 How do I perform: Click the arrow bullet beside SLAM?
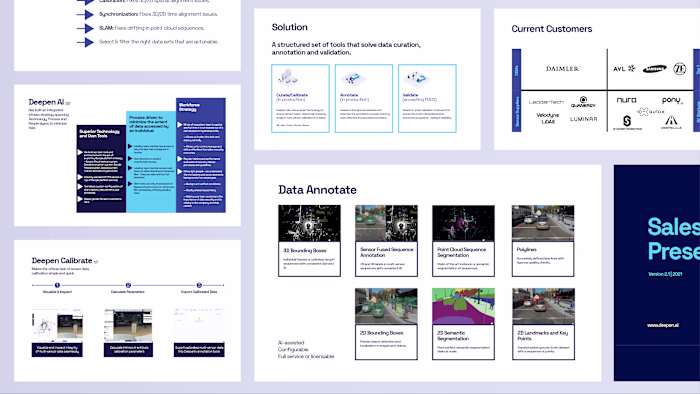(x=85, y=28)
